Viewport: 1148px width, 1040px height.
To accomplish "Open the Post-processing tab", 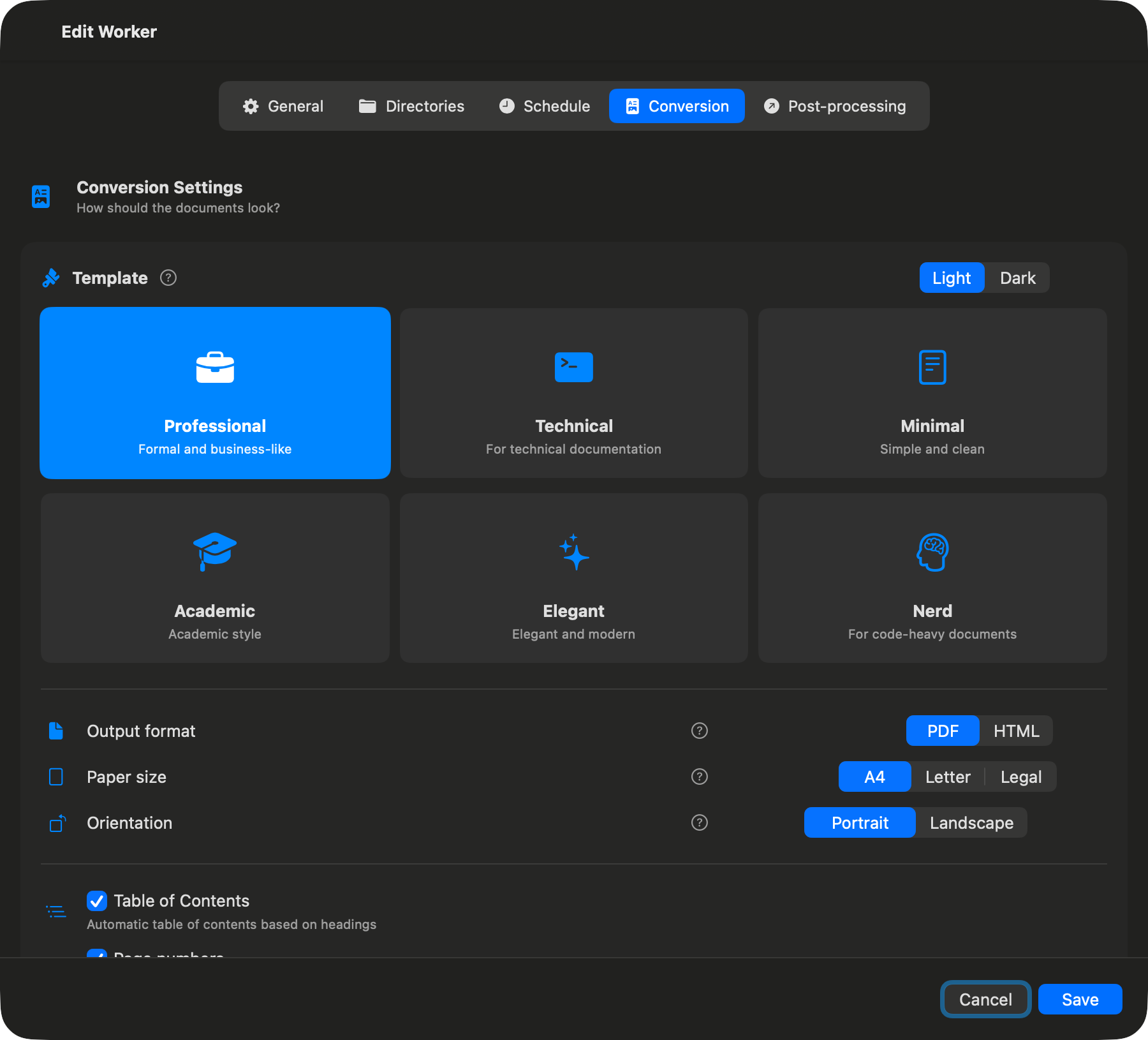I will click(835, 106).
